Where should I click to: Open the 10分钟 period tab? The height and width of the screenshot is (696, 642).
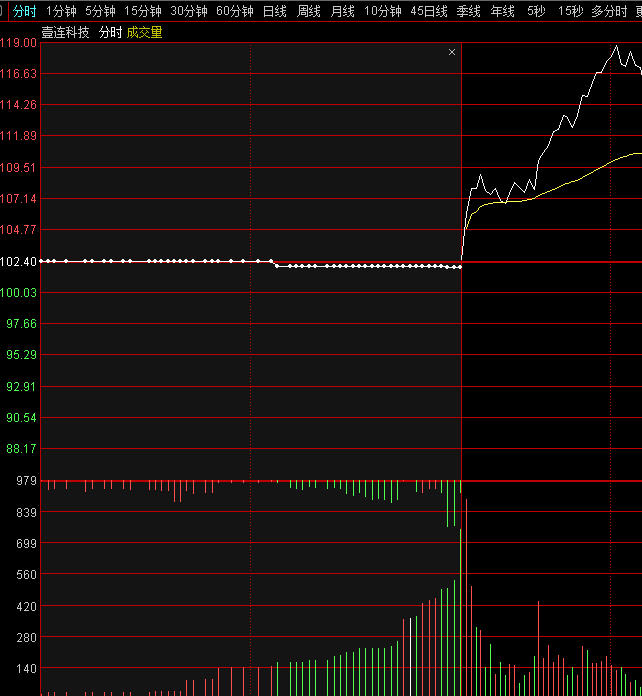tap(383, 11)
